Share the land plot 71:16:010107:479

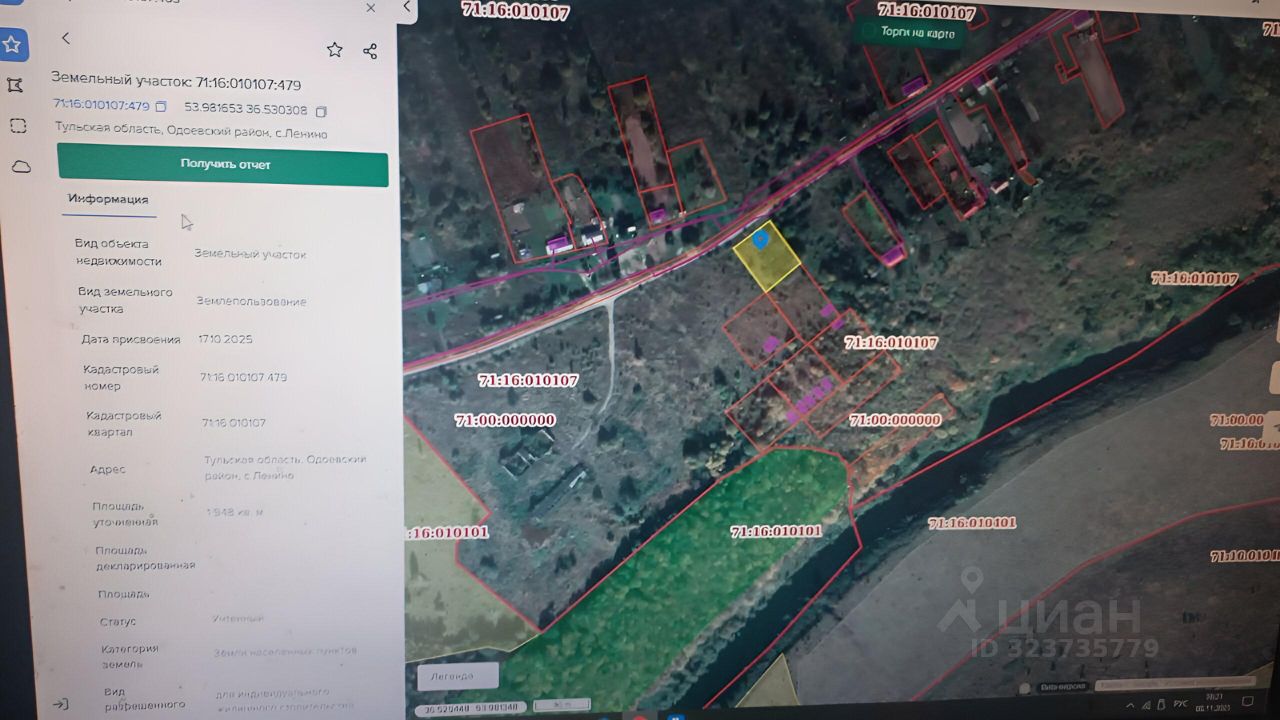click(x=370, y=51)
